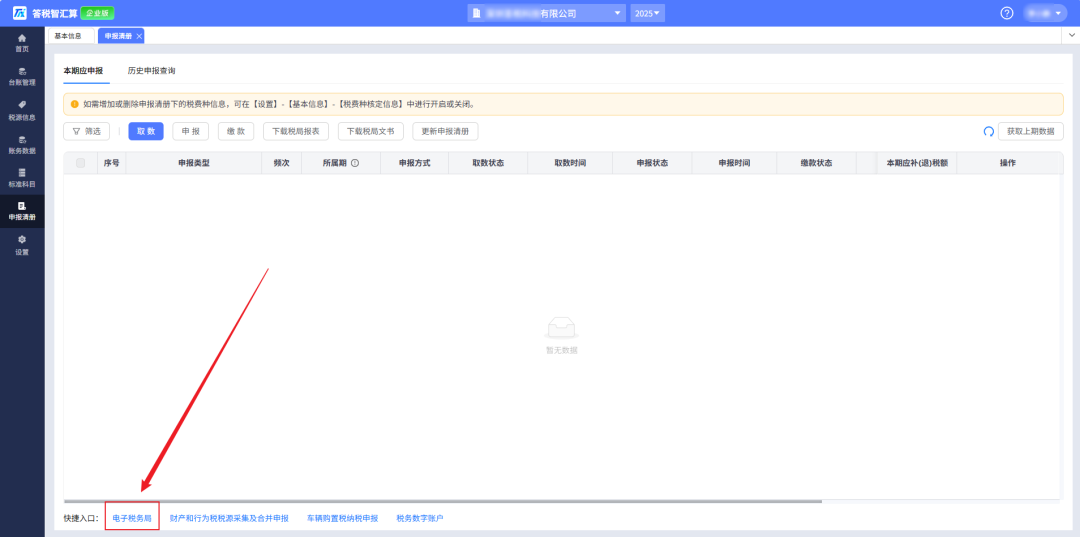Close the 申报清册 tab
This screenshot has height=537, width=1080.
pyautogui.click(x=139, y=36)
